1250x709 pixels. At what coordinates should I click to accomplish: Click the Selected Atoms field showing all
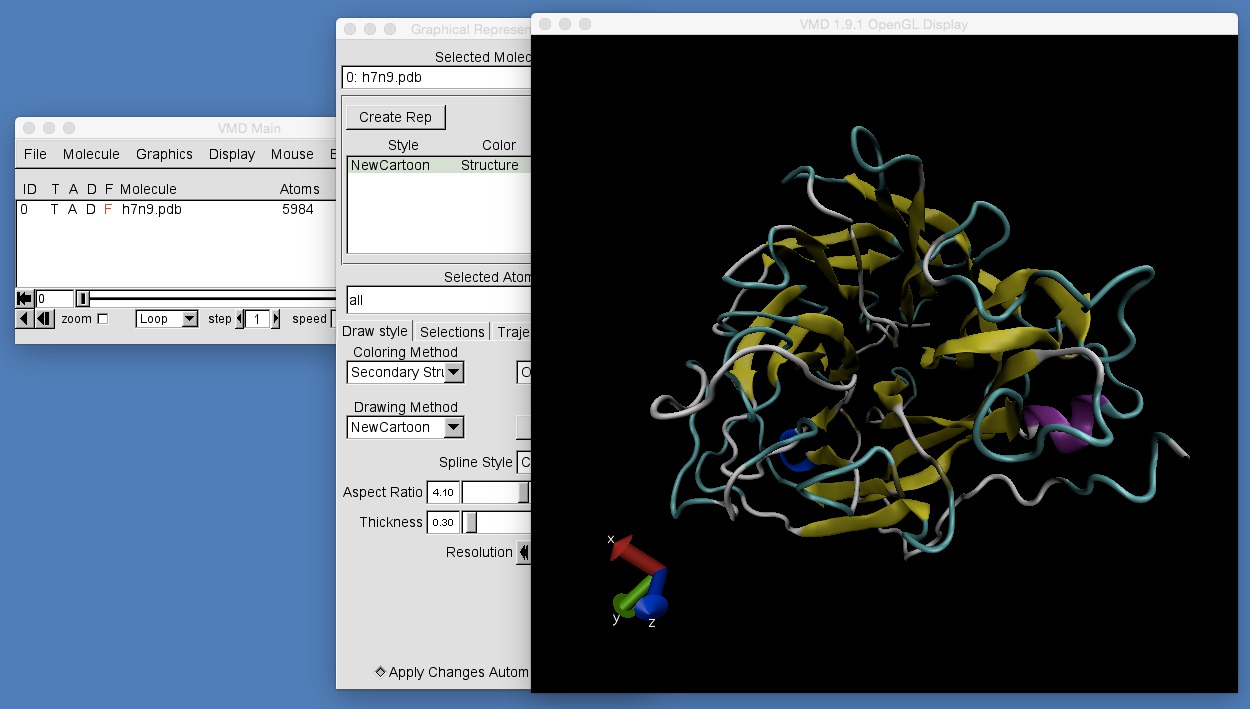point(440,299)
